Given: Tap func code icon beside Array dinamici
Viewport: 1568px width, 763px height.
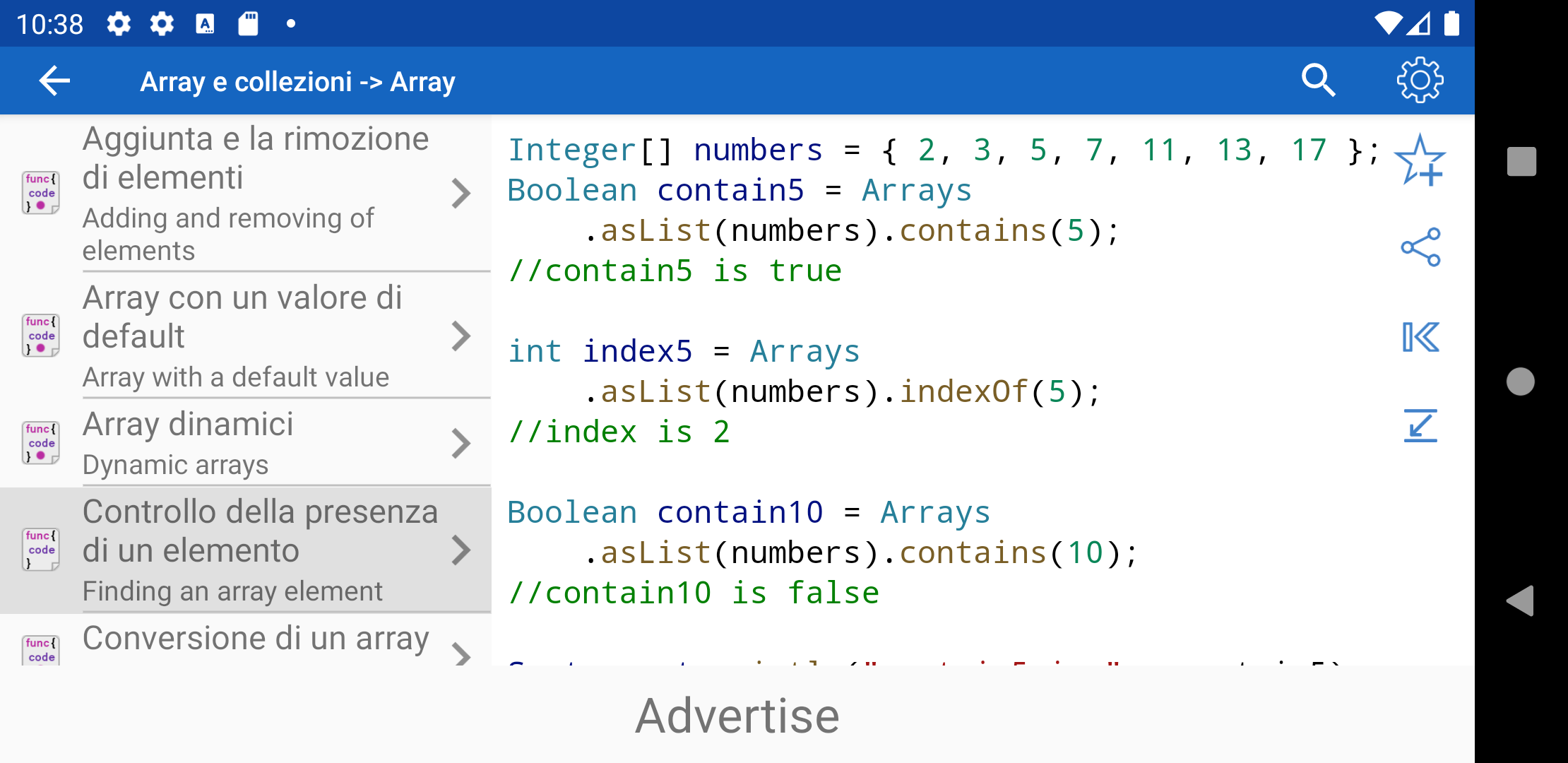Looking at the screenshot, I should (40, 443).
